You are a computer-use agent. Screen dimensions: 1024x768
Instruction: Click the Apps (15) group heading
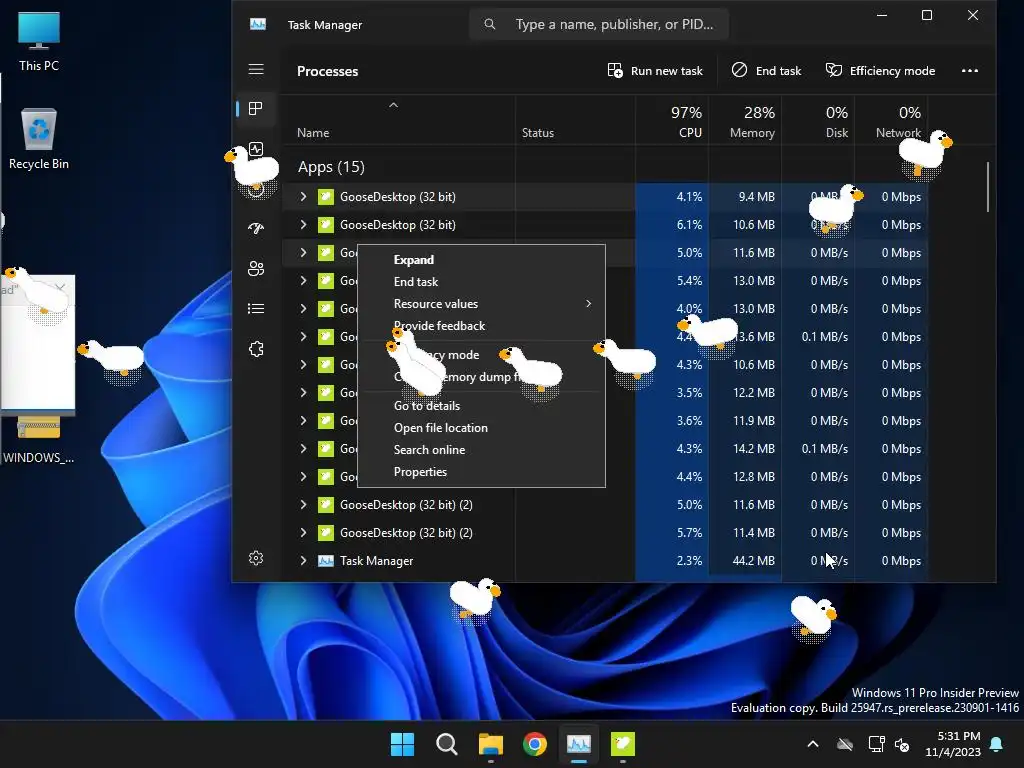click(331, 167)
